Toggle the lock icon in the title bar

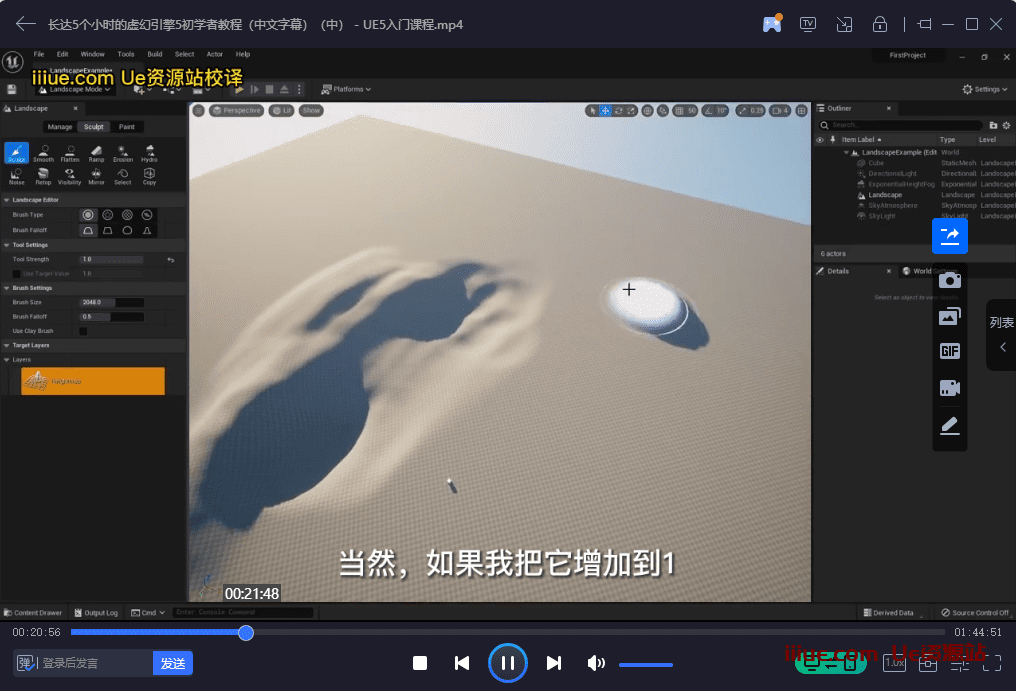[880, 24]
